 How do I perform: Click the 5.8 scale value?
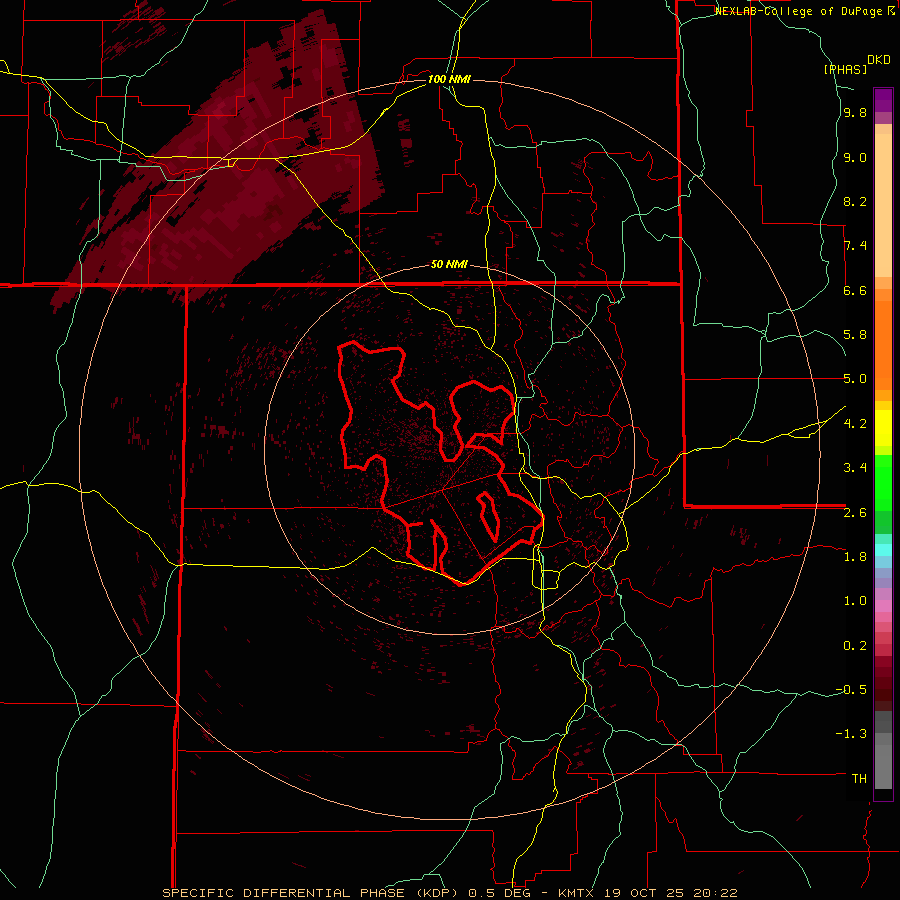855,335
